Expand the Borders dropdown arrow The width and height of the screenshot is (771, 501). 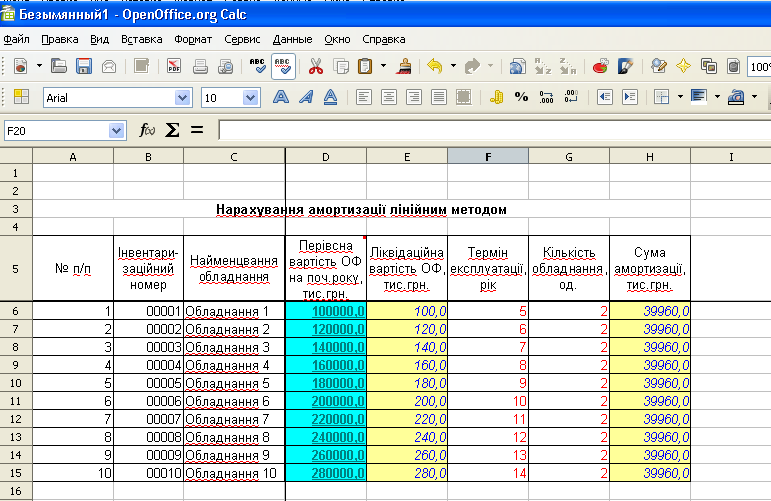tap(681, 97)
